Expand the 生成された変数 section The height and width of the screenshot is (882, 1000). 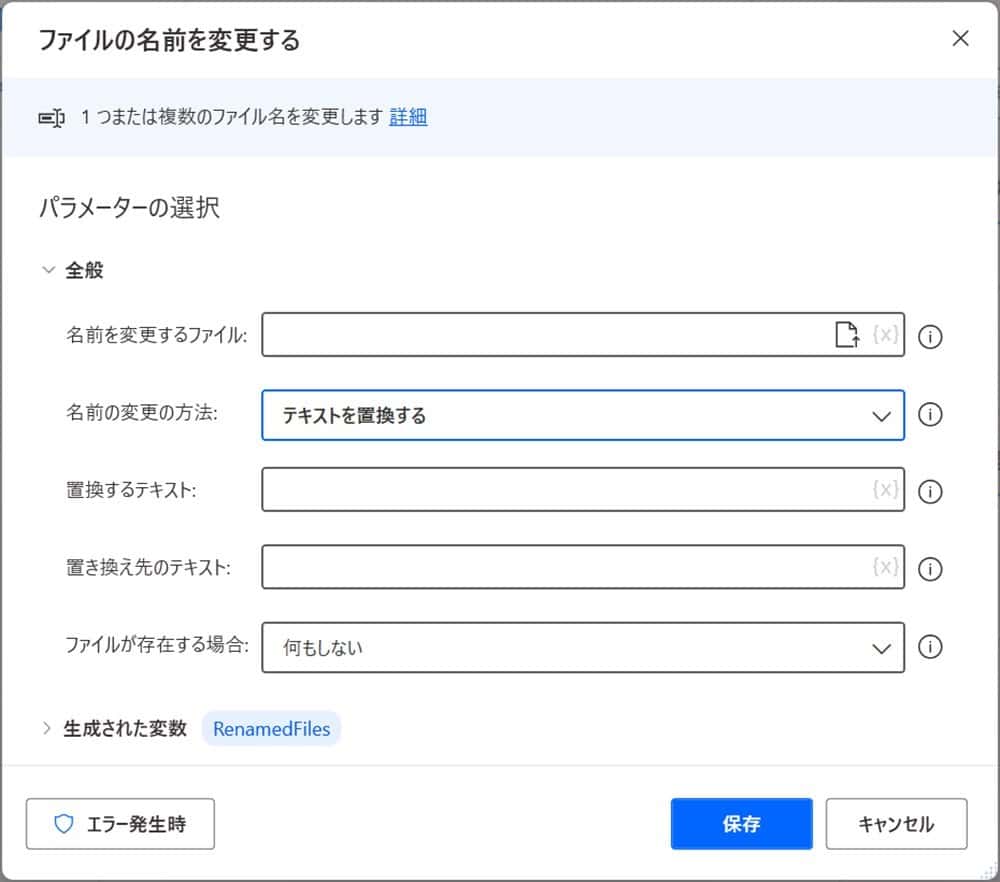(45, 729)
